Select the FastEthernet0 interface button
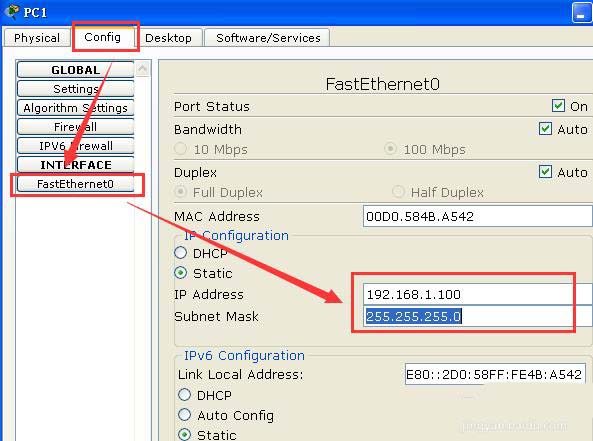The width and height of the screenshot is (593, 441). [x=76, y=184]
